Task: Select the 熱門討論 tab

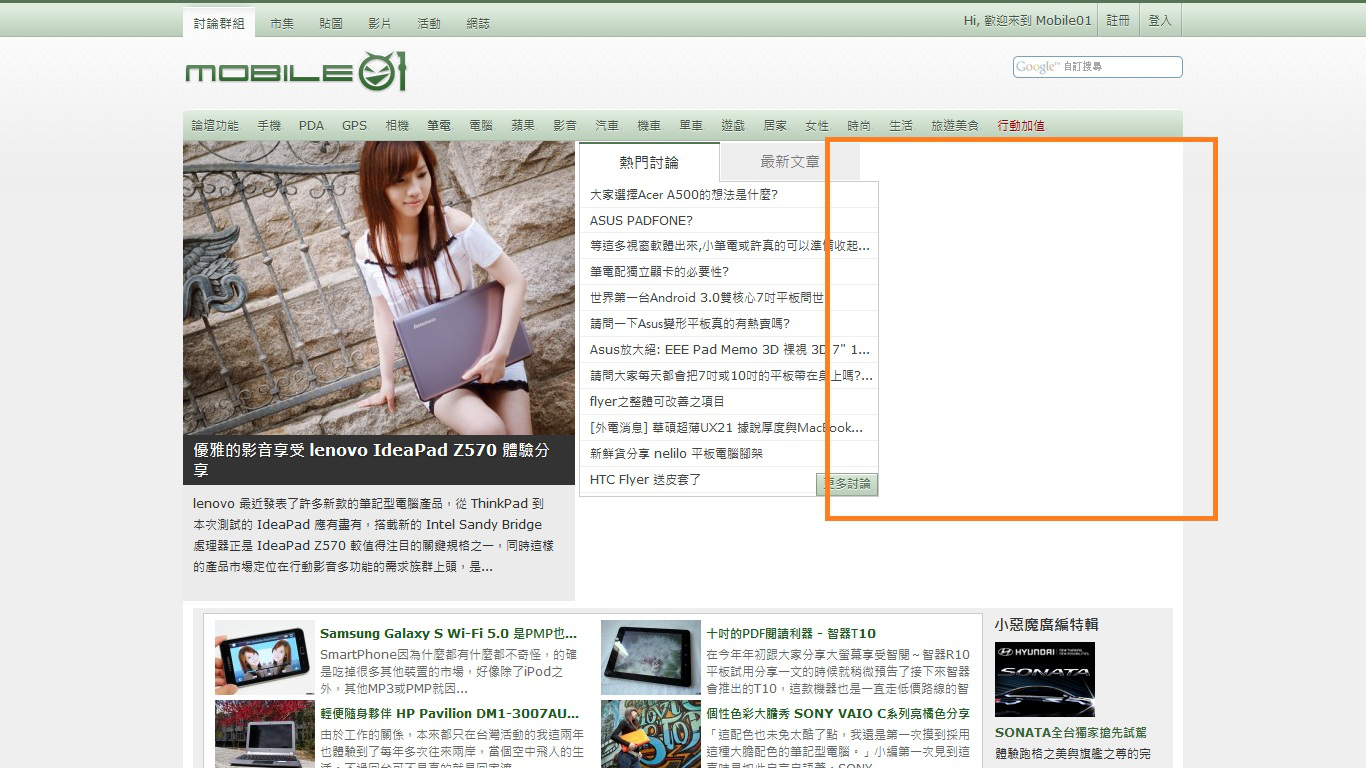Action: (x=649, y=162)
